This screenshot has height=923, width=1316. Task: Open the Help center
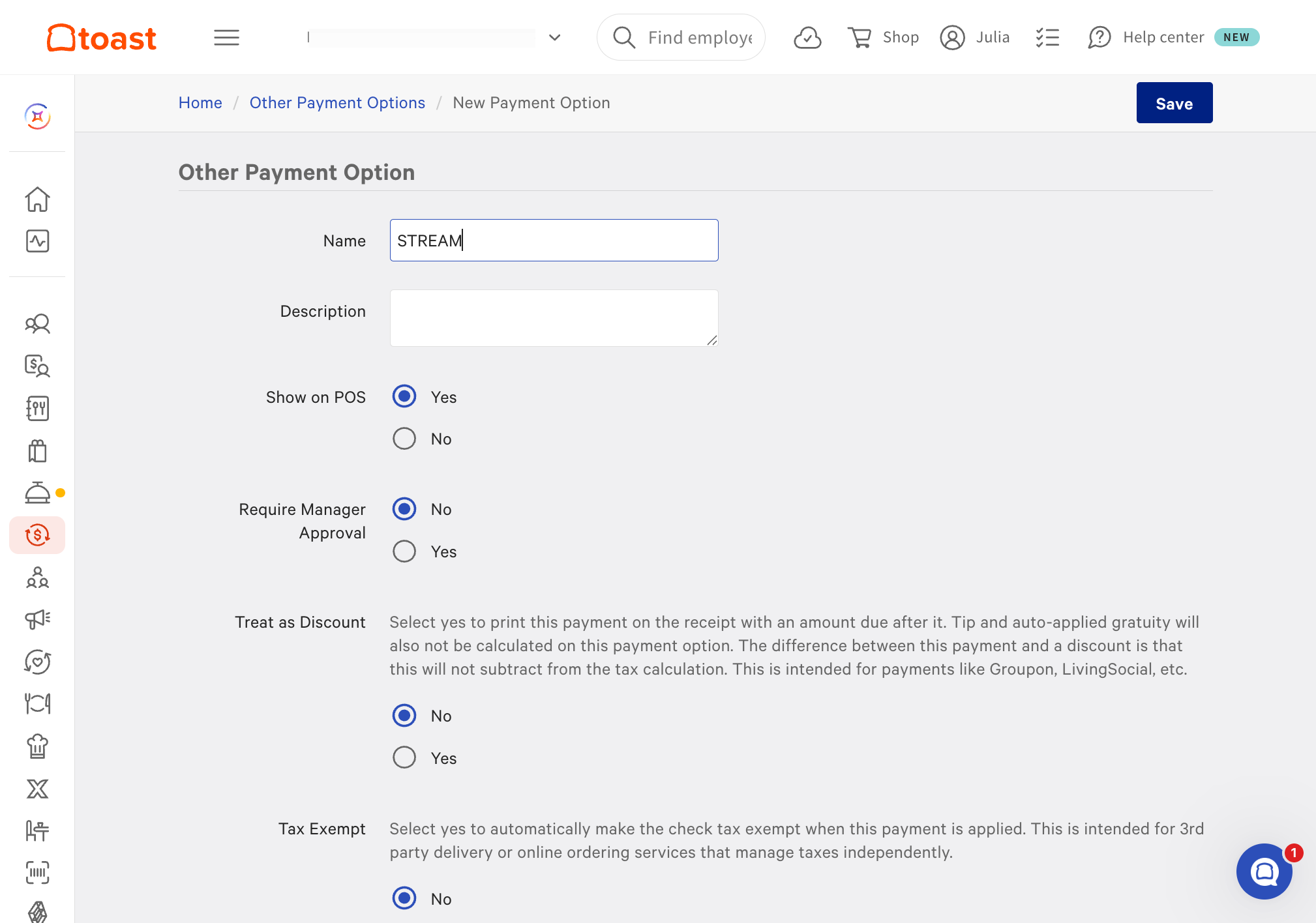(1146, 38)
